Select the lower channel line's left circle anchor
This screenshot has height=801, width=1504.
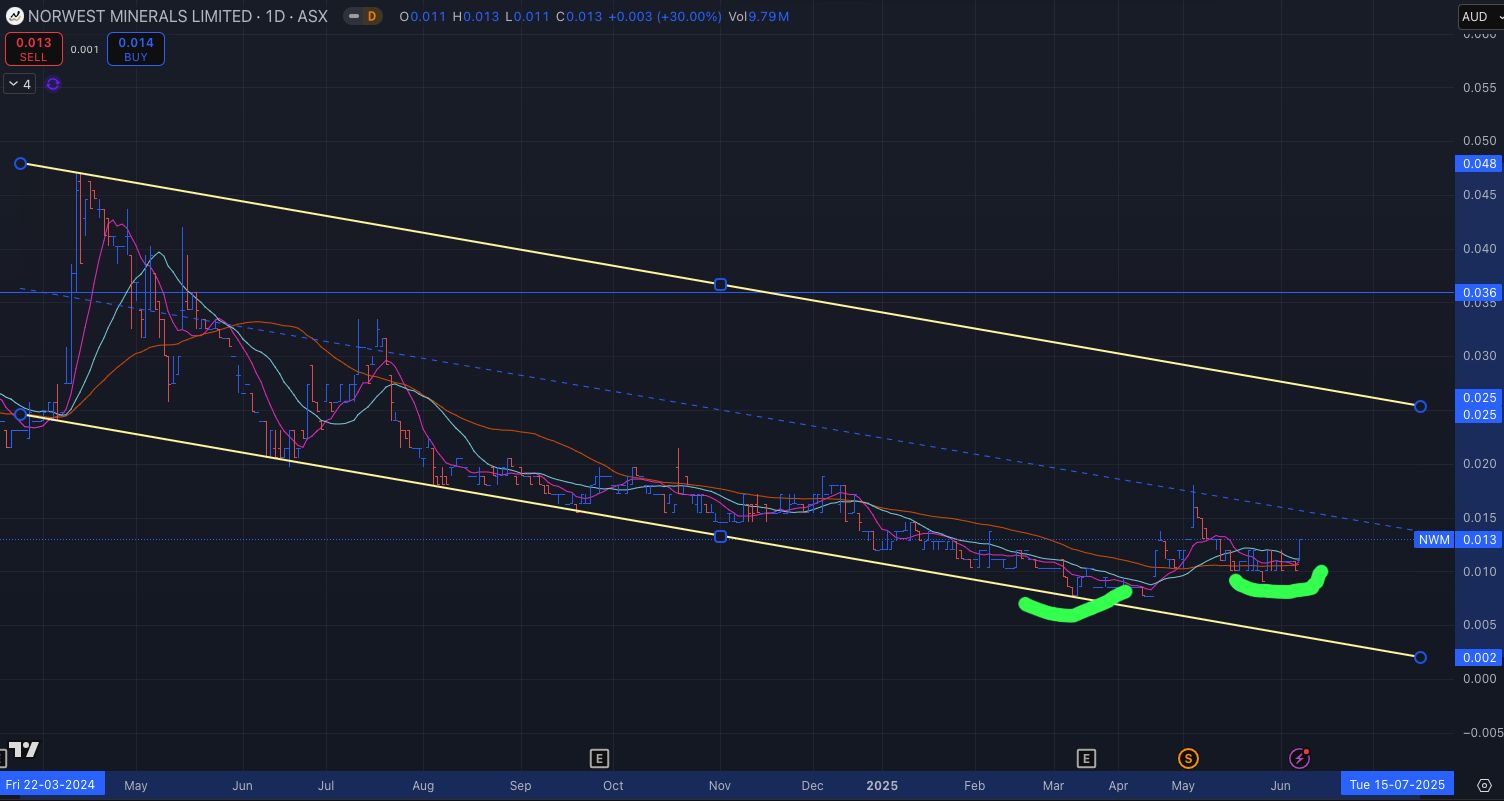click(20, 414)
